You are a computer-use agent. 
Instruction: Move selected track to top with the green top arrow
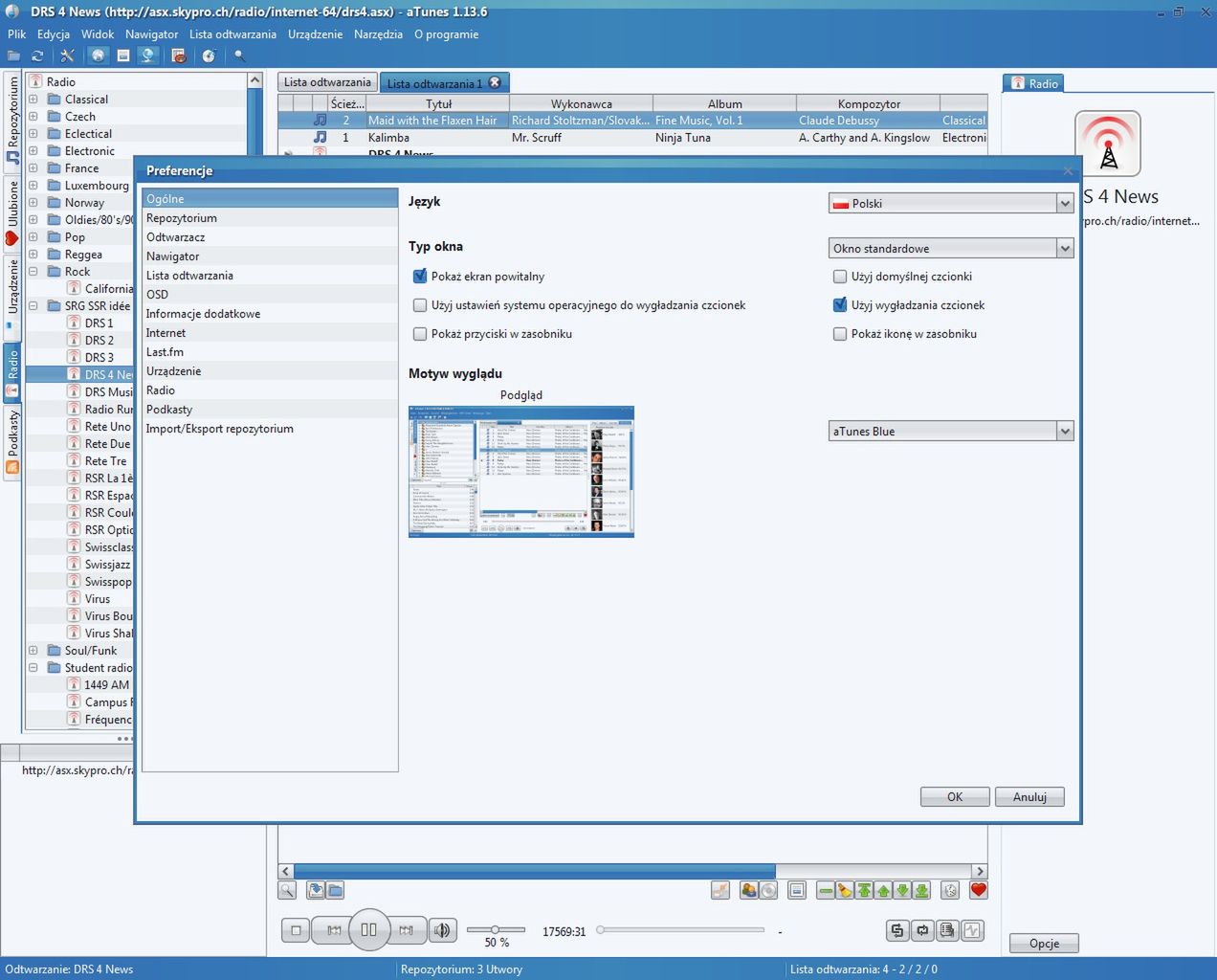[864, 890]
